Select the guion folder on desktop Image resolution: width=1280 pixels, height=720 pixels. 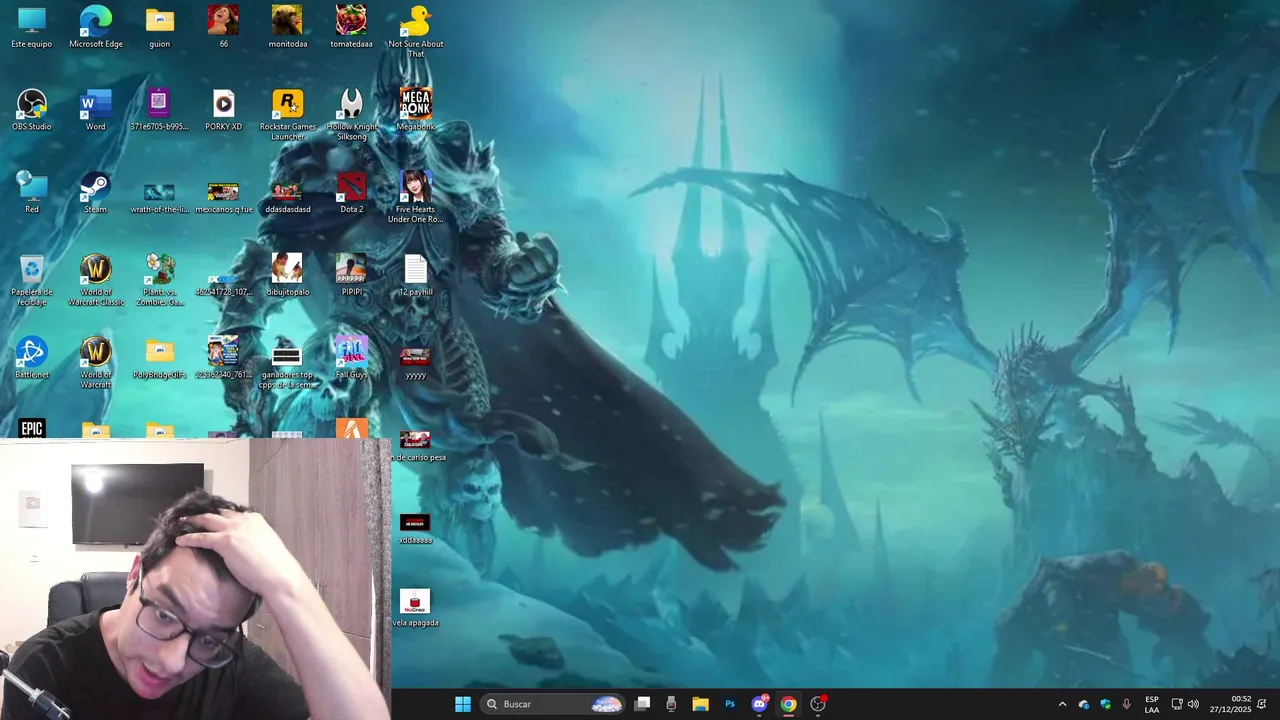pyautogui.click(x=159, y=27)
